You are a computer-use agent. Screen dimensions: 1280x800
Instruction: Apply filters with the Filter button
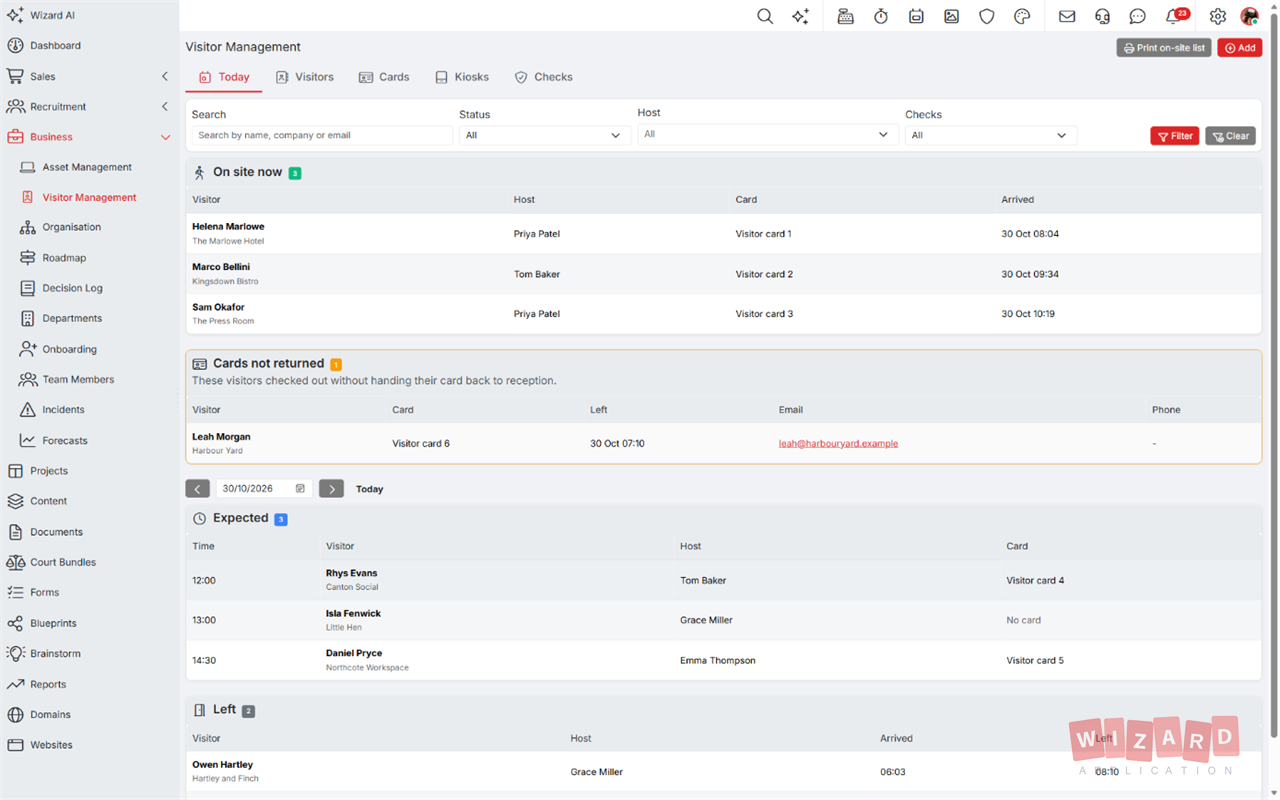1175,136
